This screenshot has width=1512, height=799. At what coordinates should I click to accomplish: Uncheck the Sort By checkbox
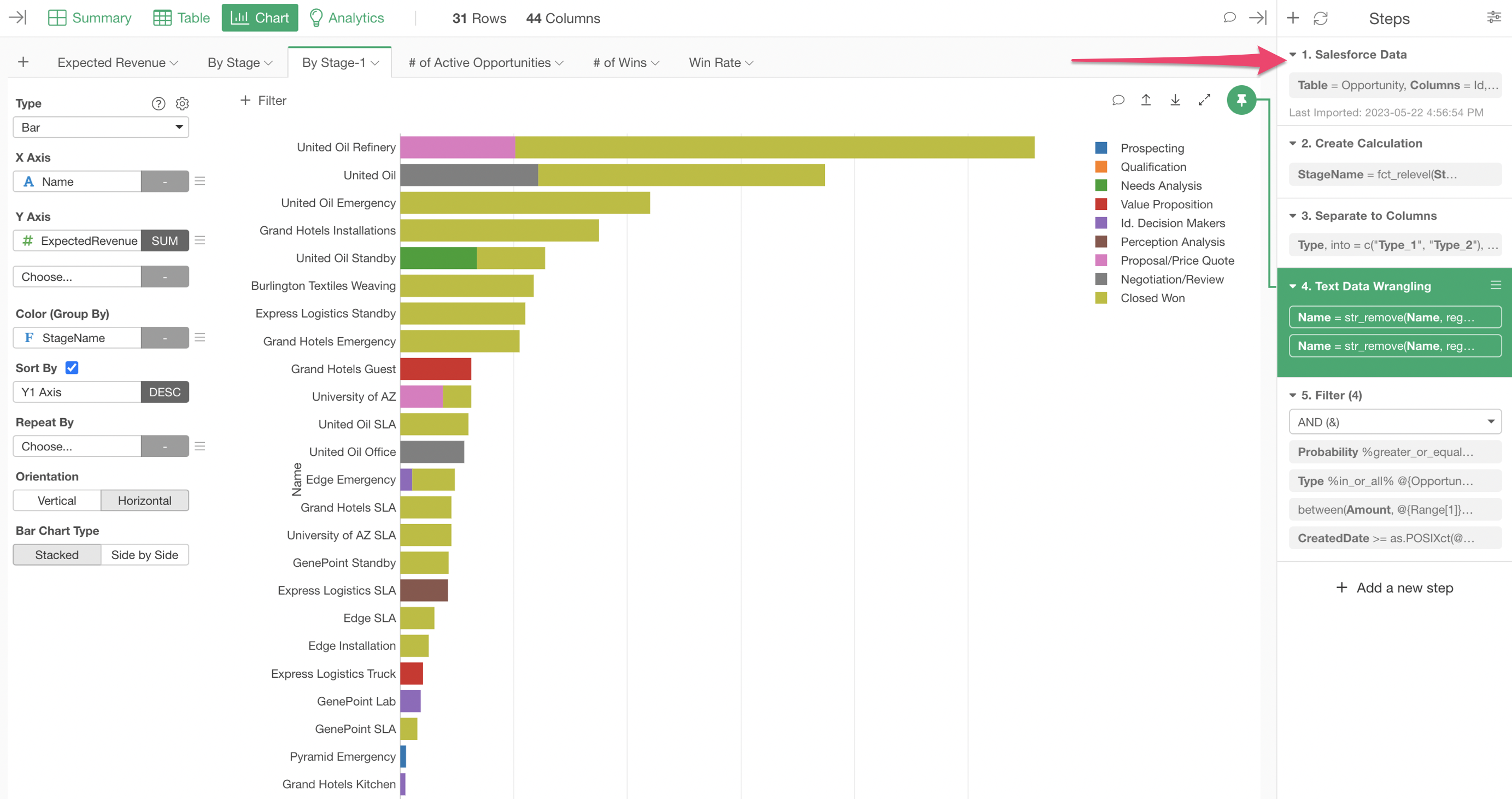72,368
